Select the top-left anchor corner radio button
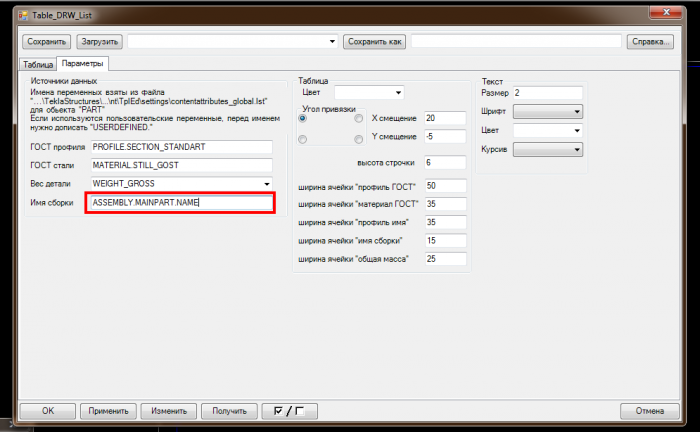This screenshot has height=432, width=700. (303, 118)
